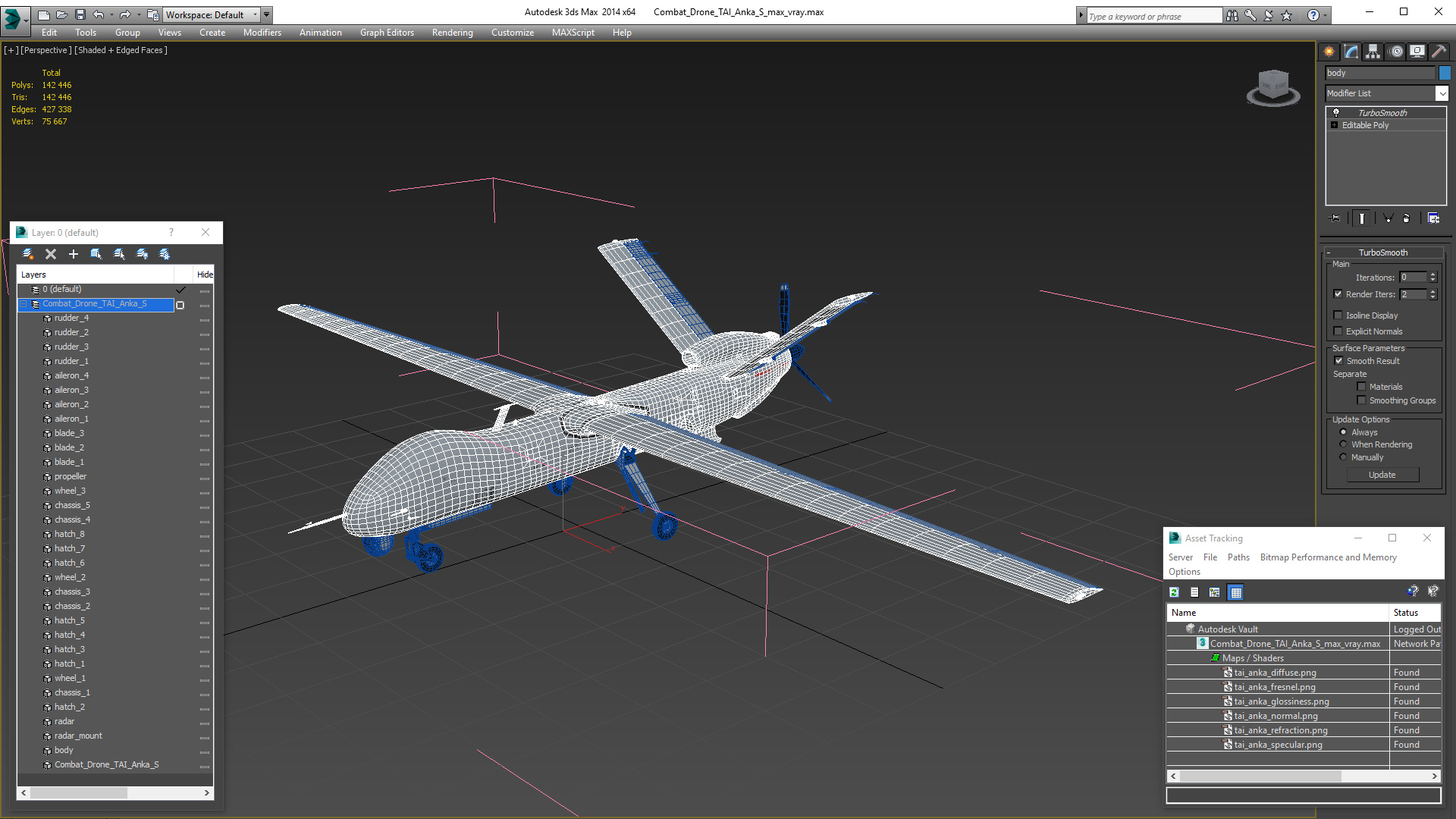Viewport: 1456px width, 819px height.
Task: Open the Create command panel tab
Action: click(x=1329, y=52)
